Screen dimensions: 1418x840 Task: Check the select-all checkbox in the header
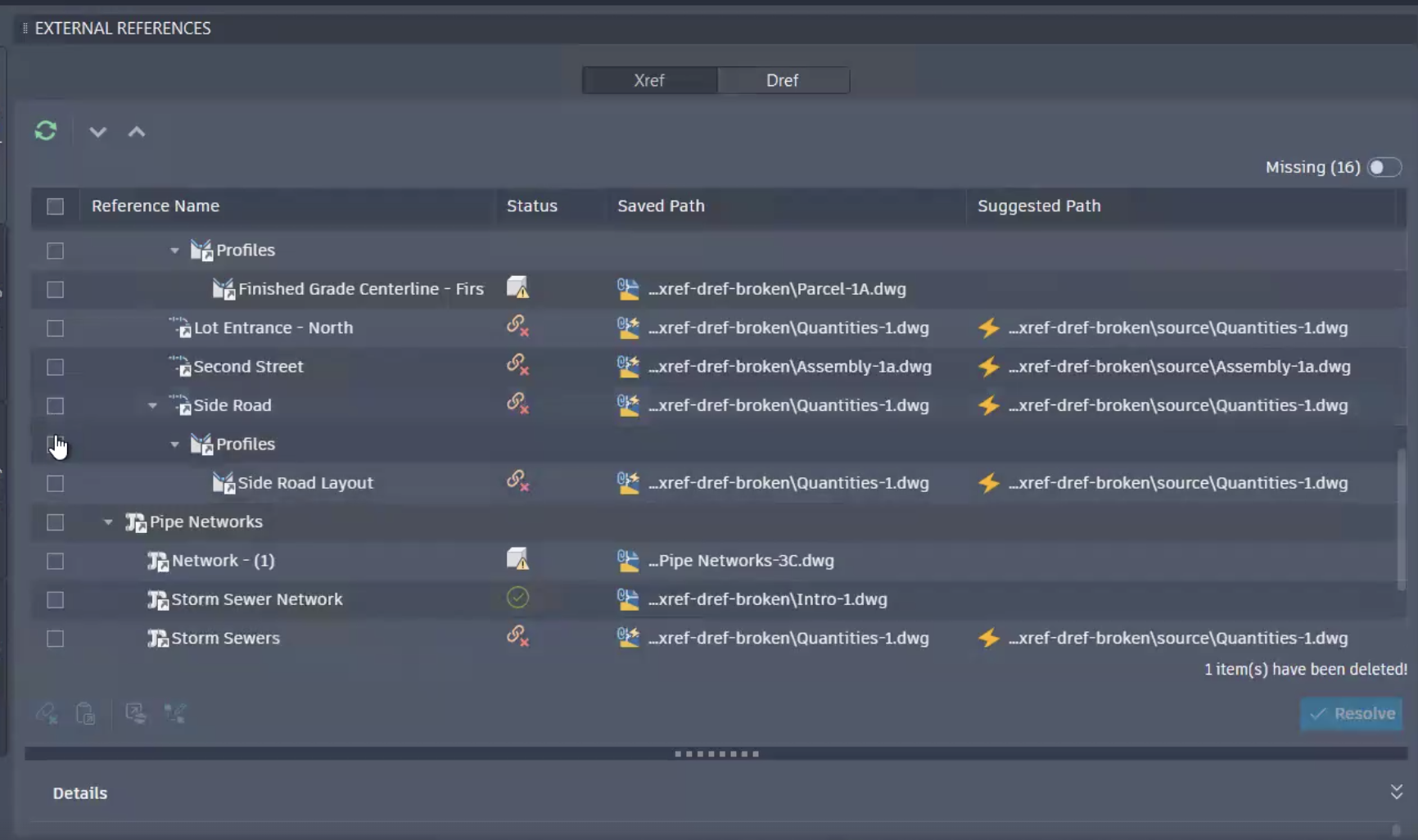[55, 206]
